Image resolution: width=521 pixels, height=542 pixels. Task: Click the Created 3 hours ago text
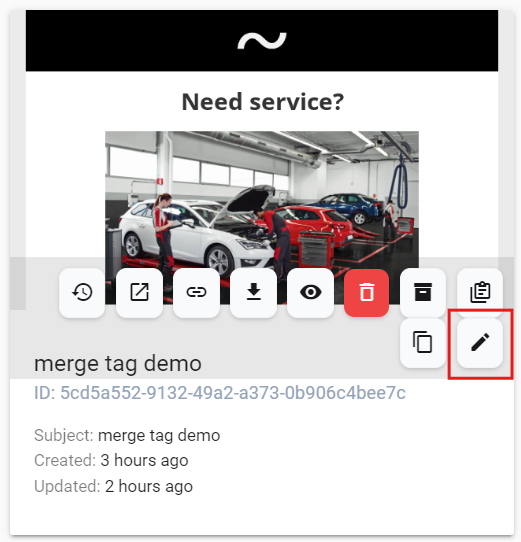click(x=111, y=460)
